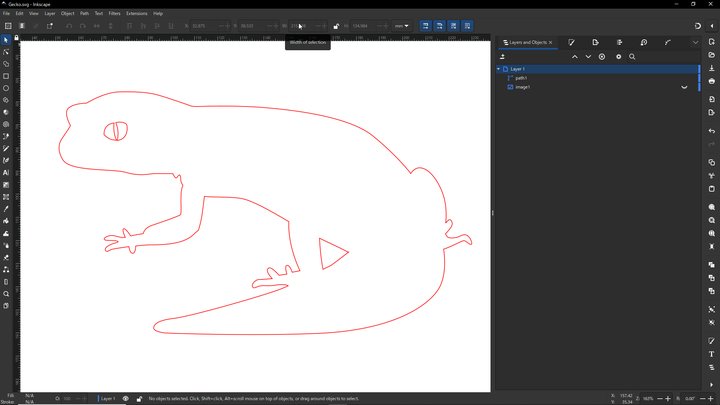Select the Connector tool

6,270
